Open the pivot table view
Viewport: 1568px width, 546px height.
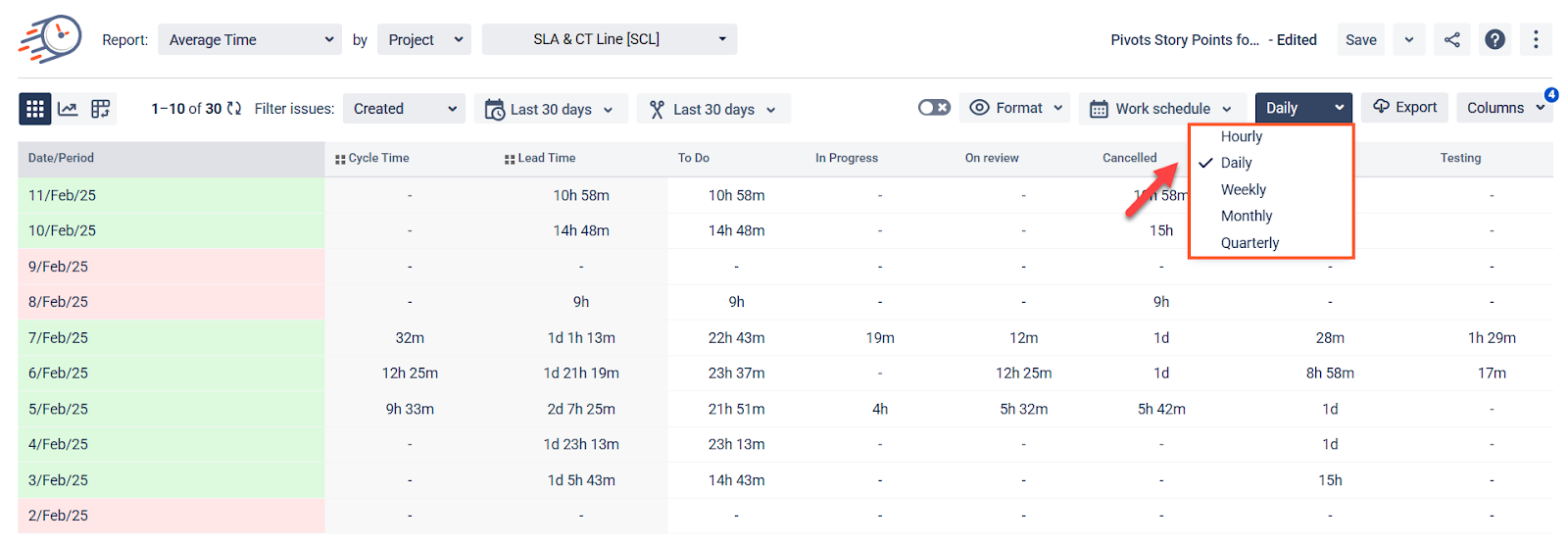[x=100, y=109]
